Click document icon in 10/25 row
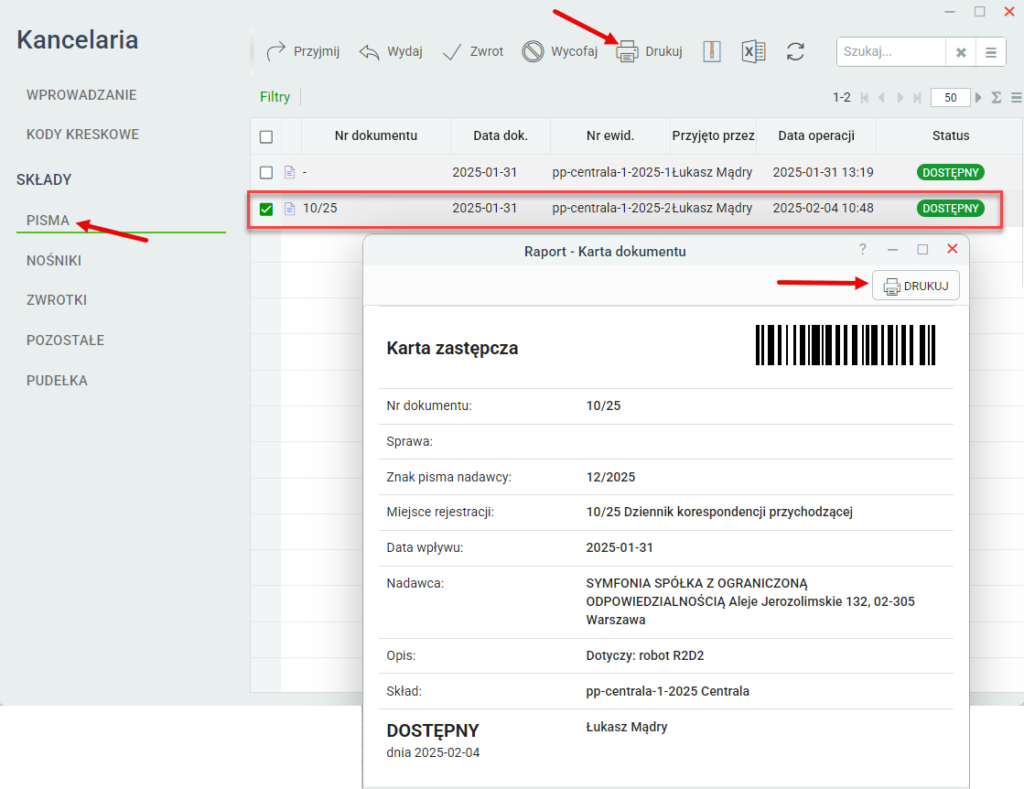1024x789 pixels. (290, 208)
